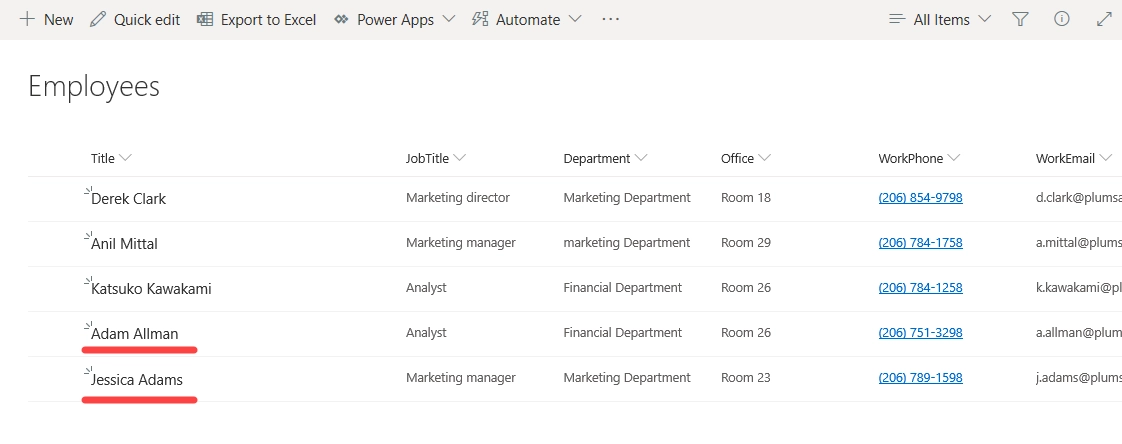Screen dimensions: 1122x444
Task: Open the Anil Mittal item
Action: pyautogui.click(x=125, y=244)
